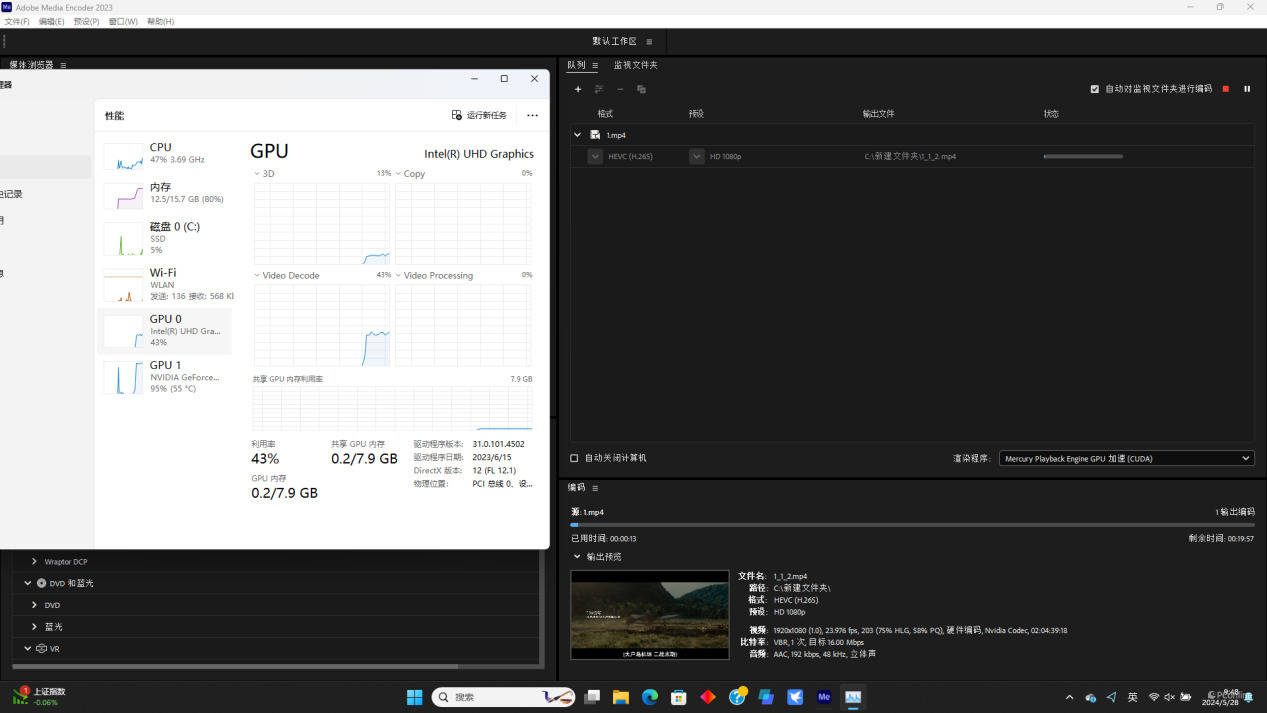The image size is (1267, 713).
Task: Click the DVD and Blu-ray disc icon
Action: coord(42,583)
